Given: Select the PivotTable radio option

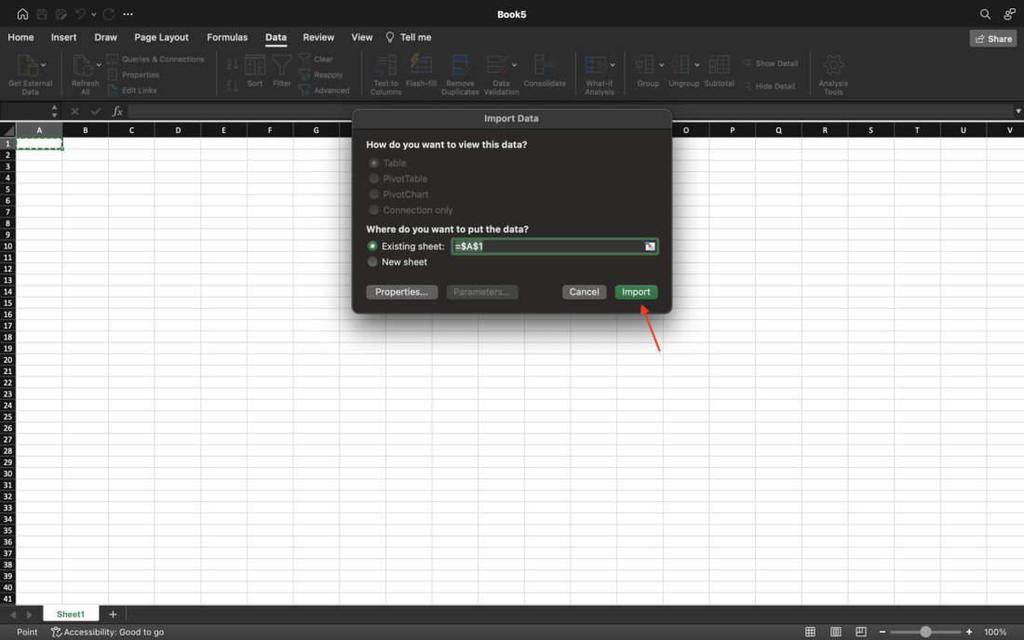Looking at the screenshot, I should coord(374,178).
